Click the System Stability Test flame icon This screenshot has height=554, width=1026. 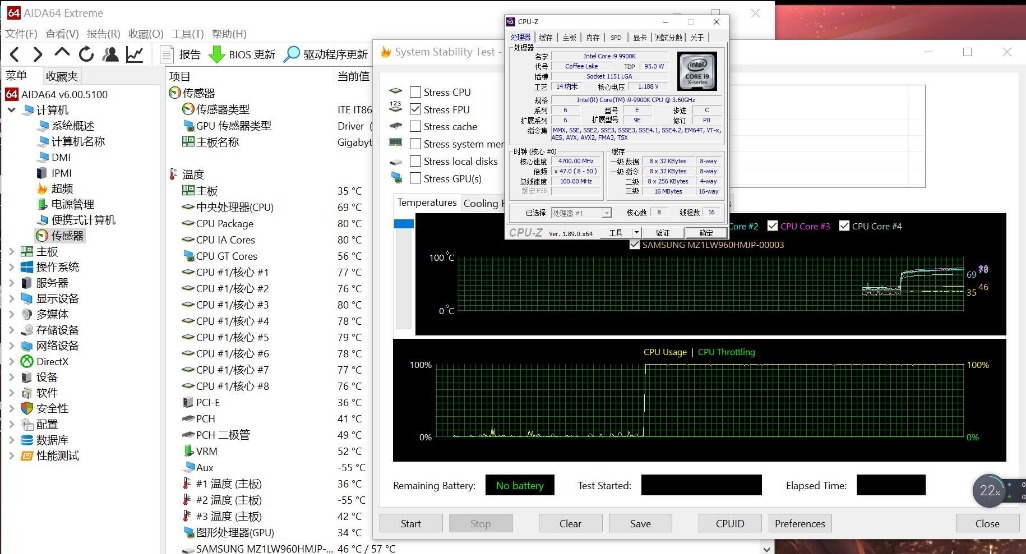point(386,52)
